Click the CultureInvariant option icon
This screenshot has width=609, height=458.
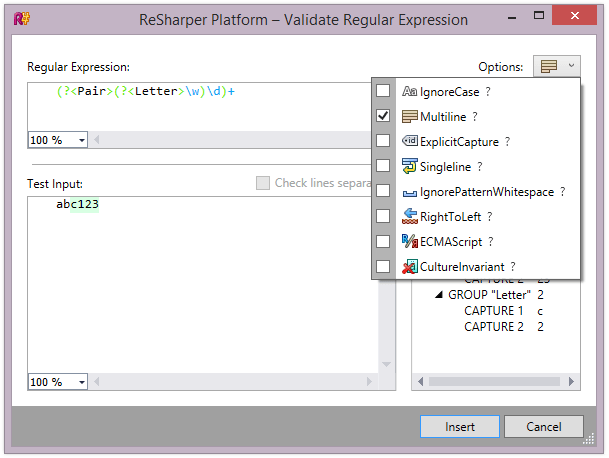409,266
